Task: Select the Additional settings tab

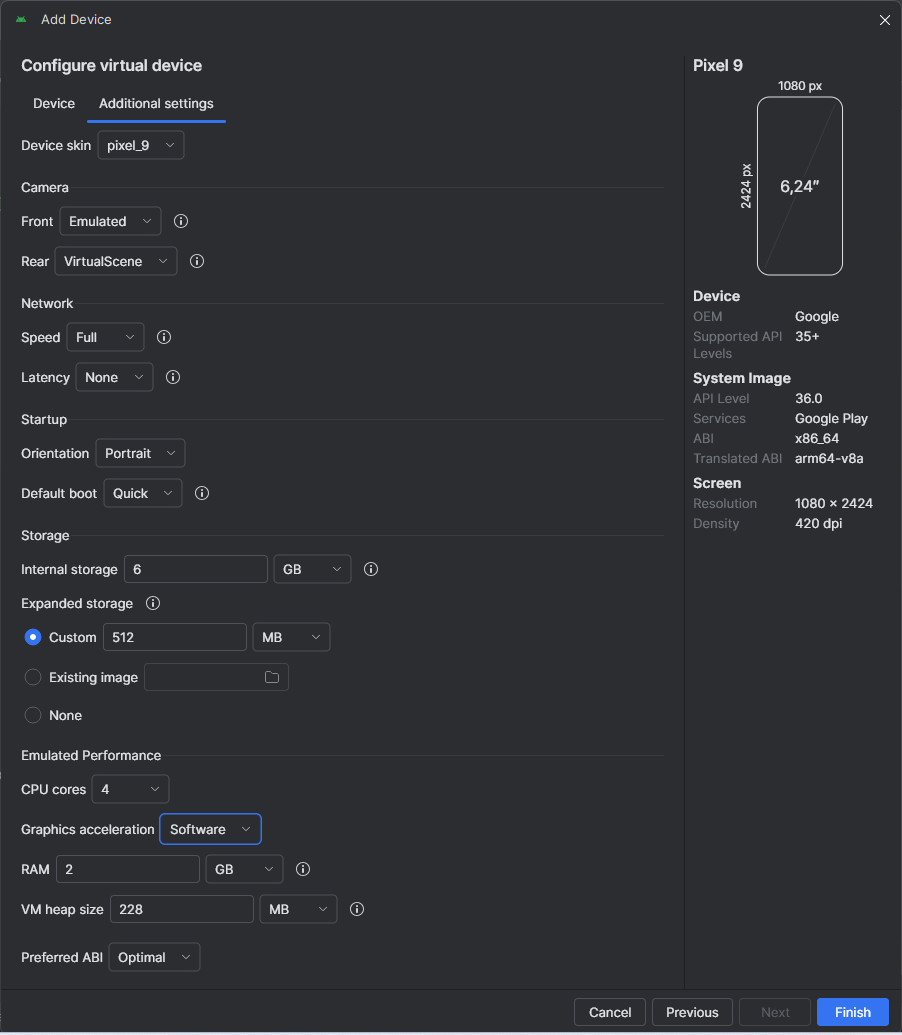Action: (156, 104)
